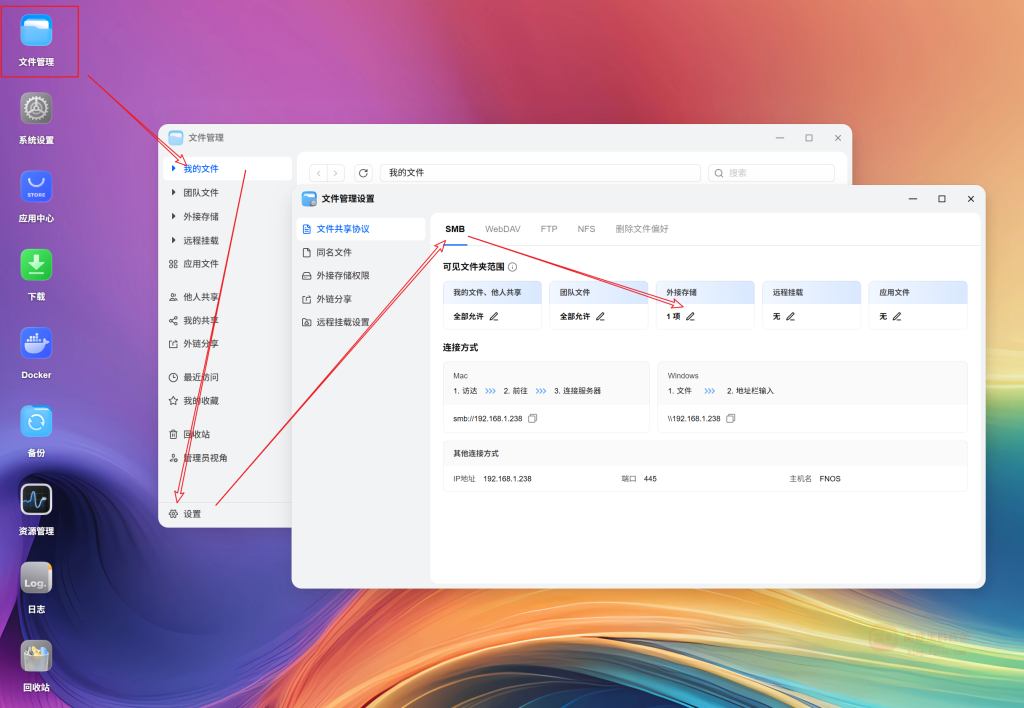Open the 应用中心 store icon
Screen dimensions: 1024x708
[x=36, y=187]
